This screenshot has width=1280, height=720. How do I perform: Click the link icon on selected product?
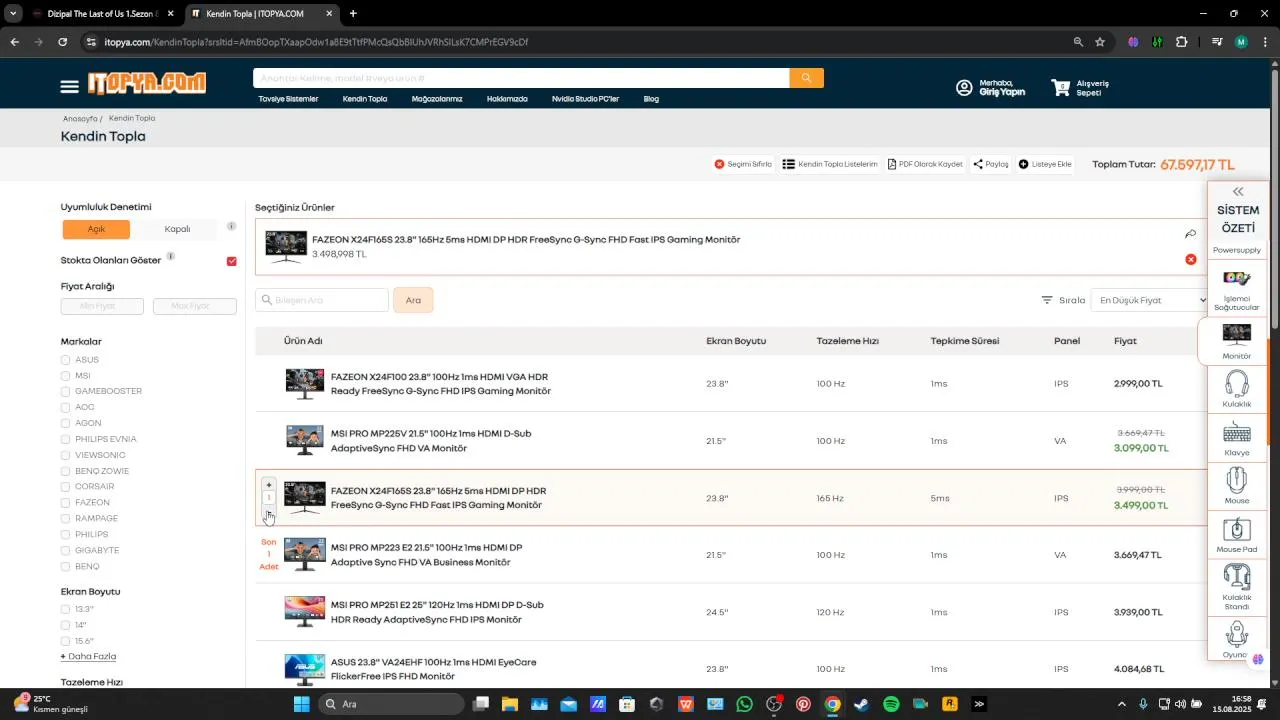(1190, 234)
